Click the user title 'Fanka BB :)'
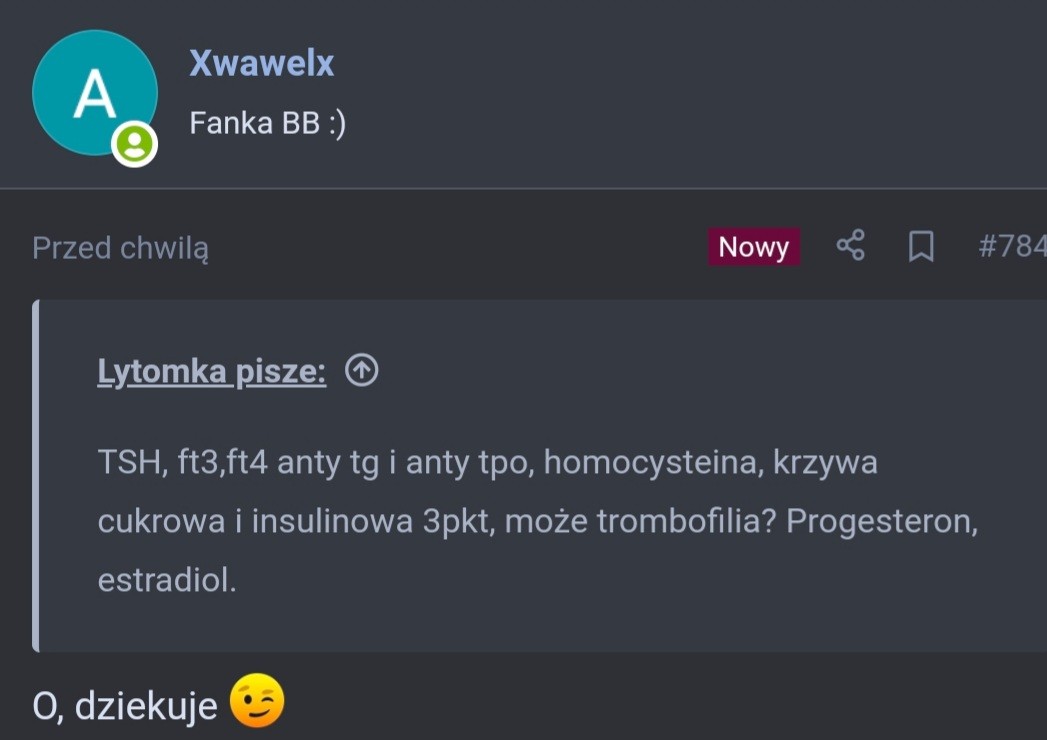Image resolution: width=1047 pixels, height=740 pixels. tap(267, 123)
